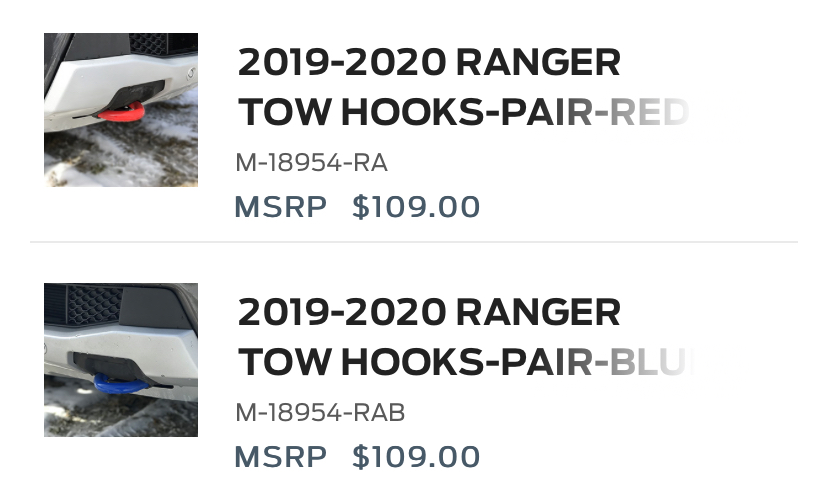
Task: Open the Tow Hooks-Pair-Blue product title
Action: point(465,337)
